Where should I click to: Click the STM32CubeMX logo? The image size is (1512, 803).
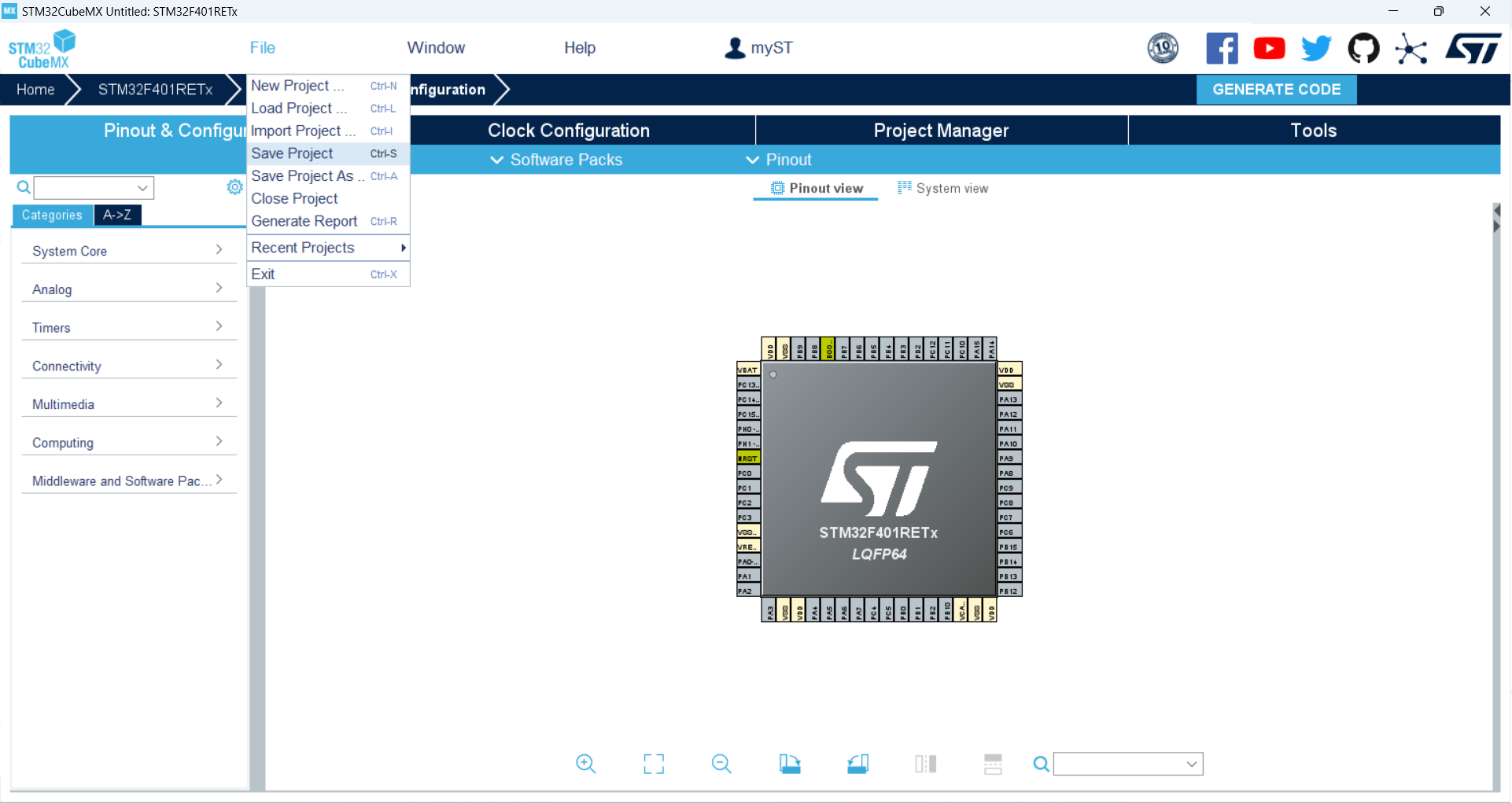pos(42,49)
